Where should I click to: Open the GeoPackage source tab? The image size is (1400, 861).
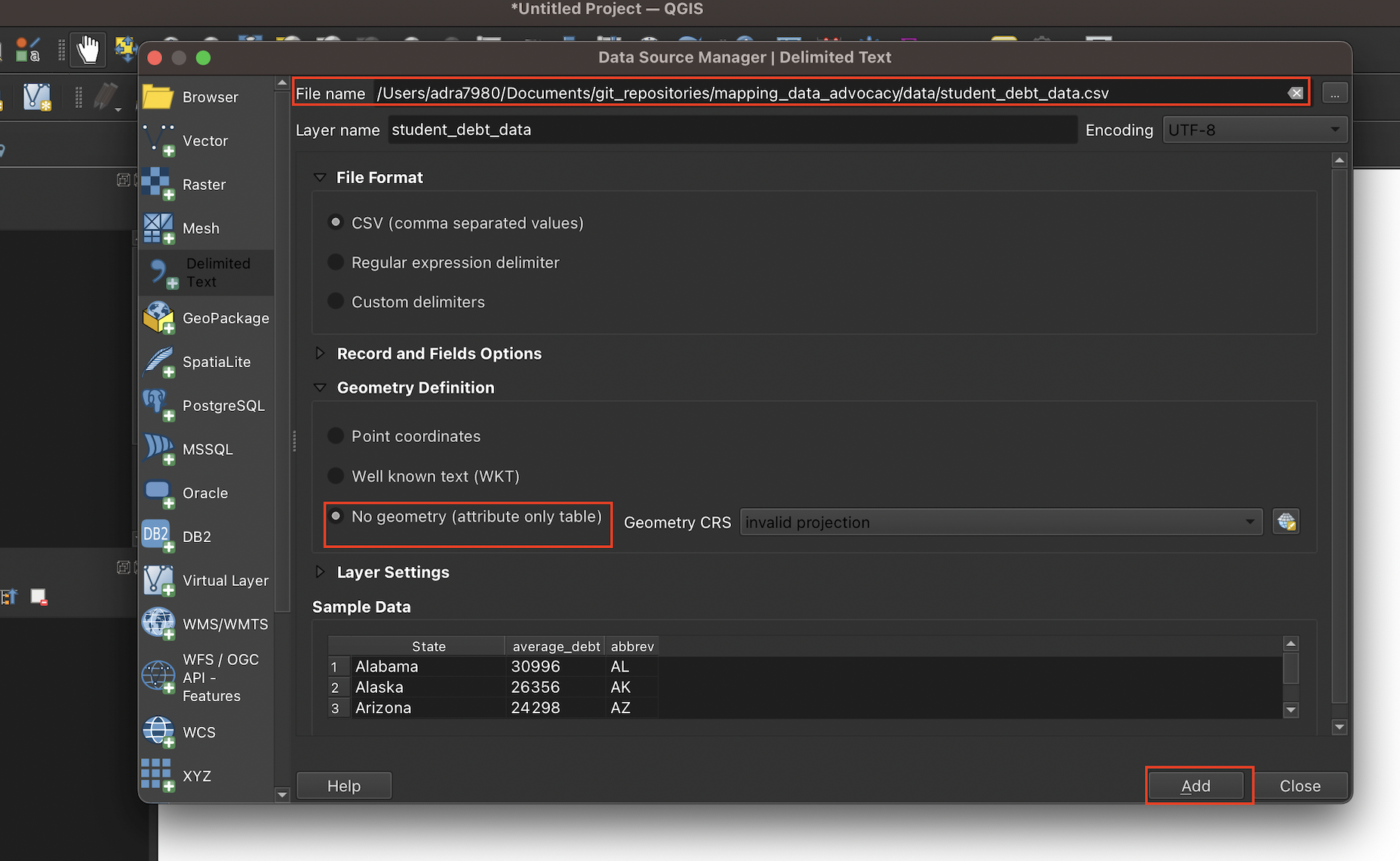[207, 318]
